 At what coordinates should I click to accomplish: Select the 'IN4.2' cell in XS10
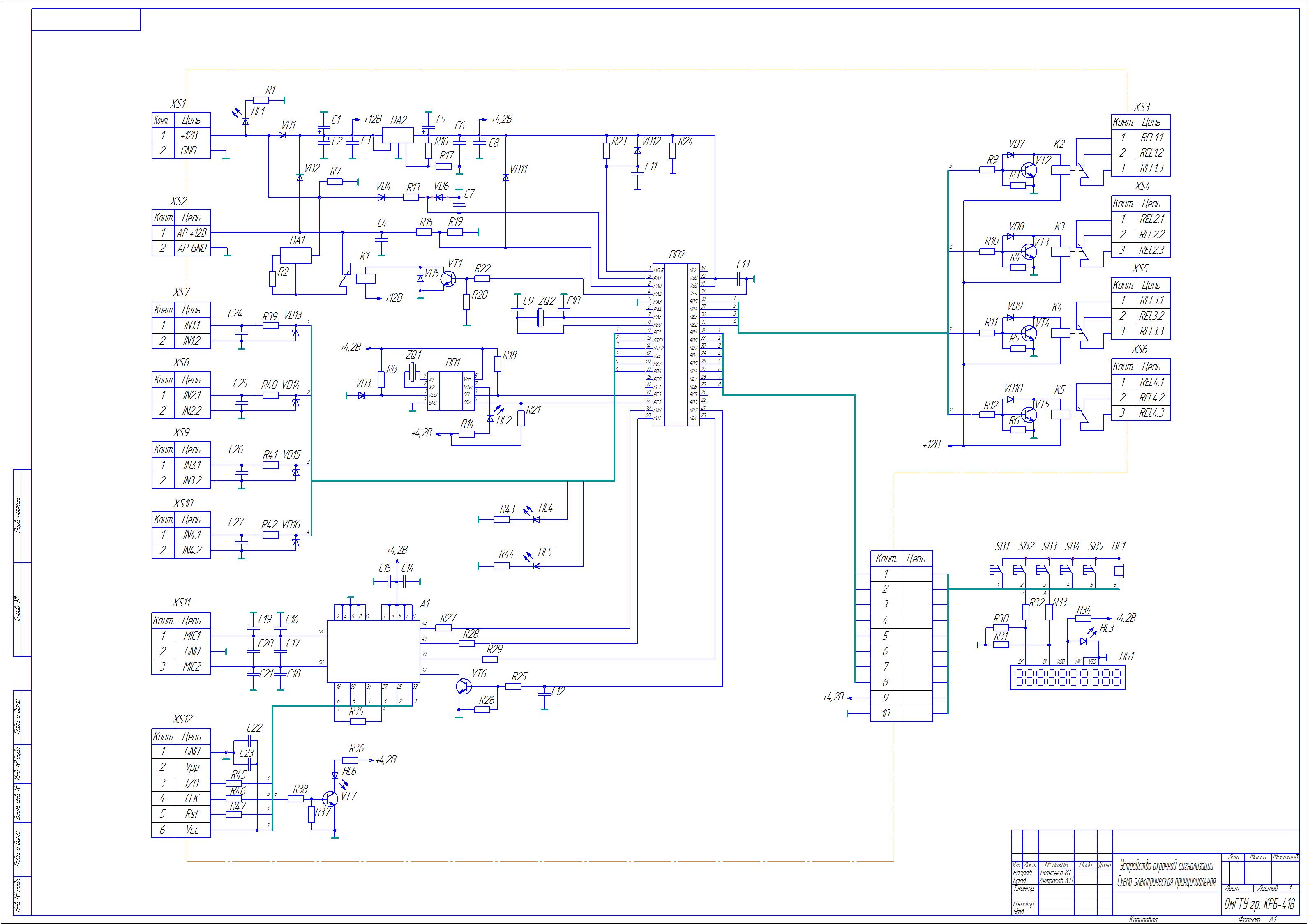click(193, 550)
